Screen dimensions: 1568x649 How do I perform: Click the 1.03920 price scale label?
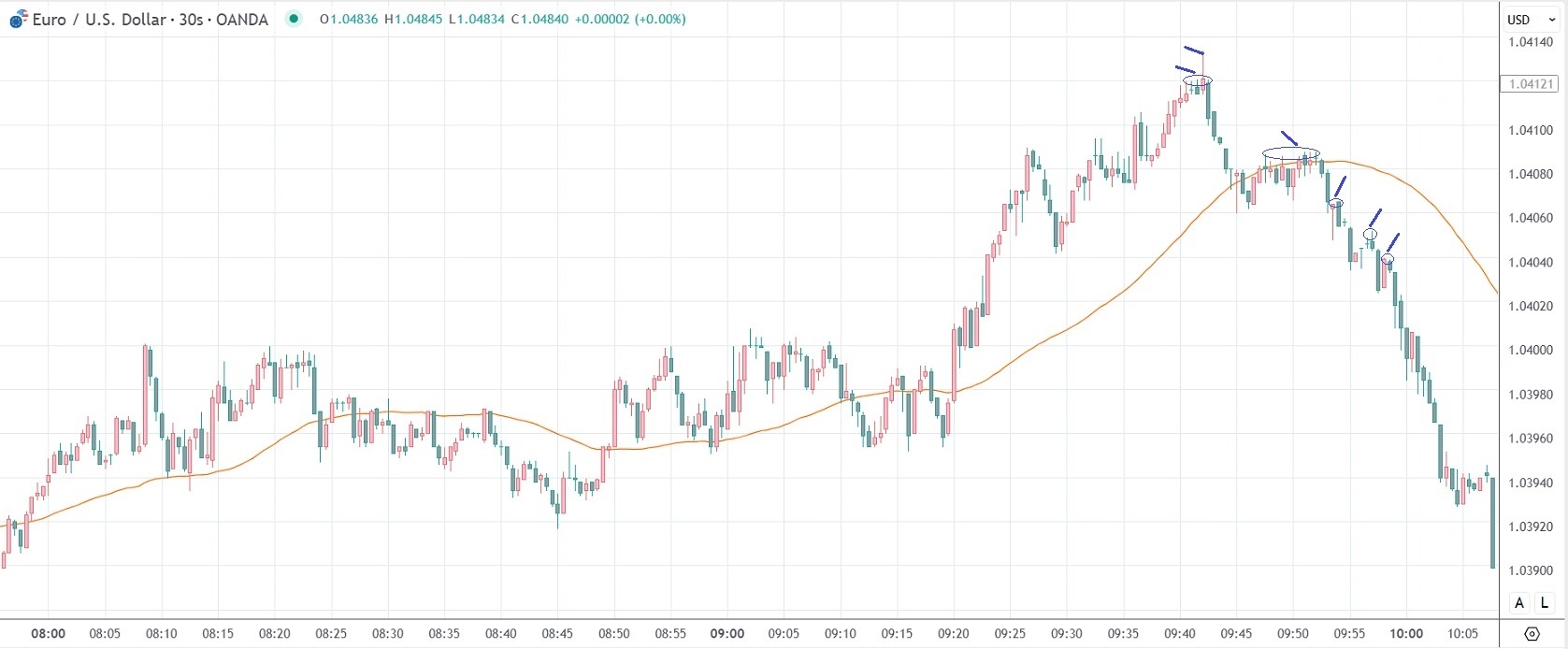click(1531, 526)
